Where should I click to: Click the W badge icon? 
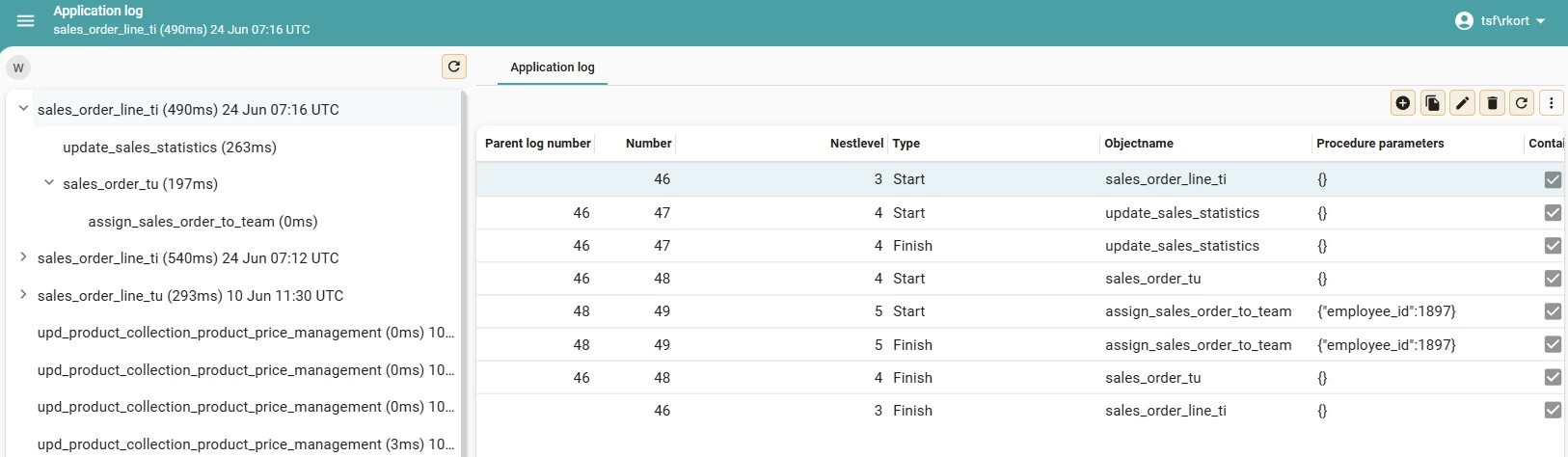tap(18, 67)
